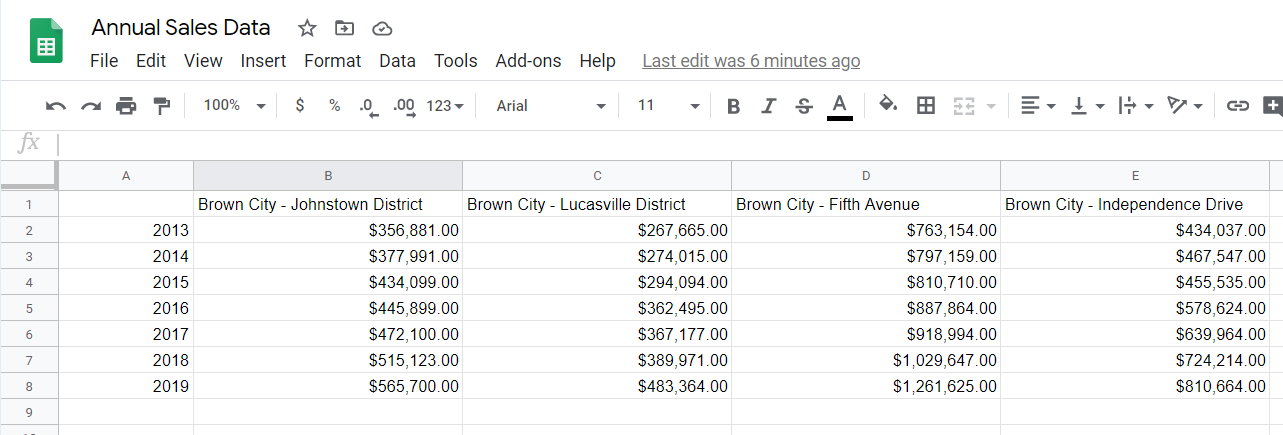Click the undo arrow icon
This screenshot has height=435, width=1283.
(57, 106)
